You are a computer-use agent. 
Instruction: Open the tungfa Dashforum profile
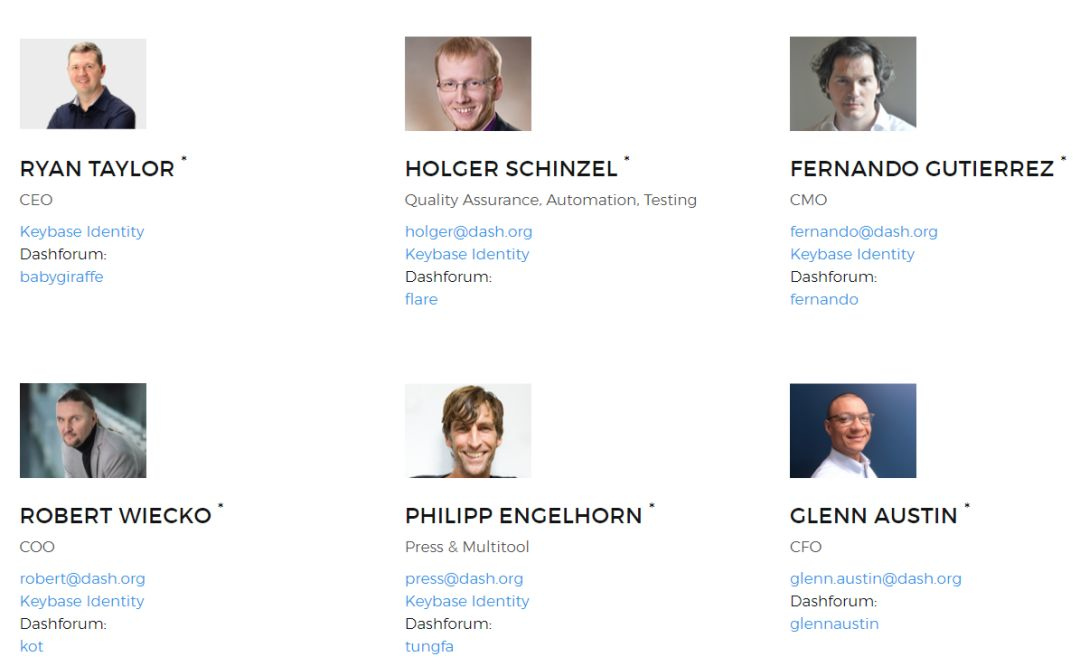(429, 646)
